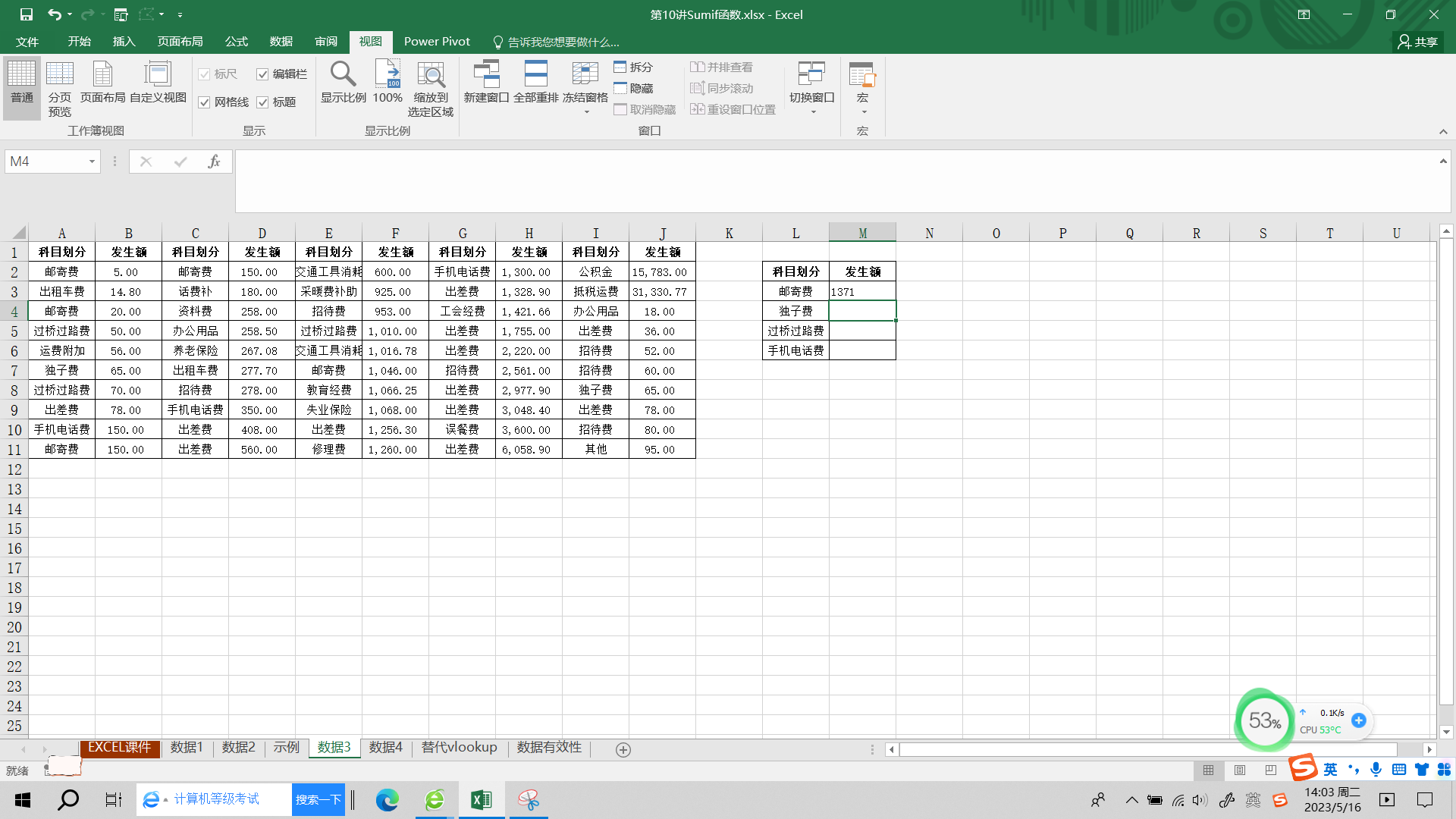The image size is (1456, 819).
Task: Click scroll-right arrow of horizontal scrollbar
Action: pos(1429,749)
